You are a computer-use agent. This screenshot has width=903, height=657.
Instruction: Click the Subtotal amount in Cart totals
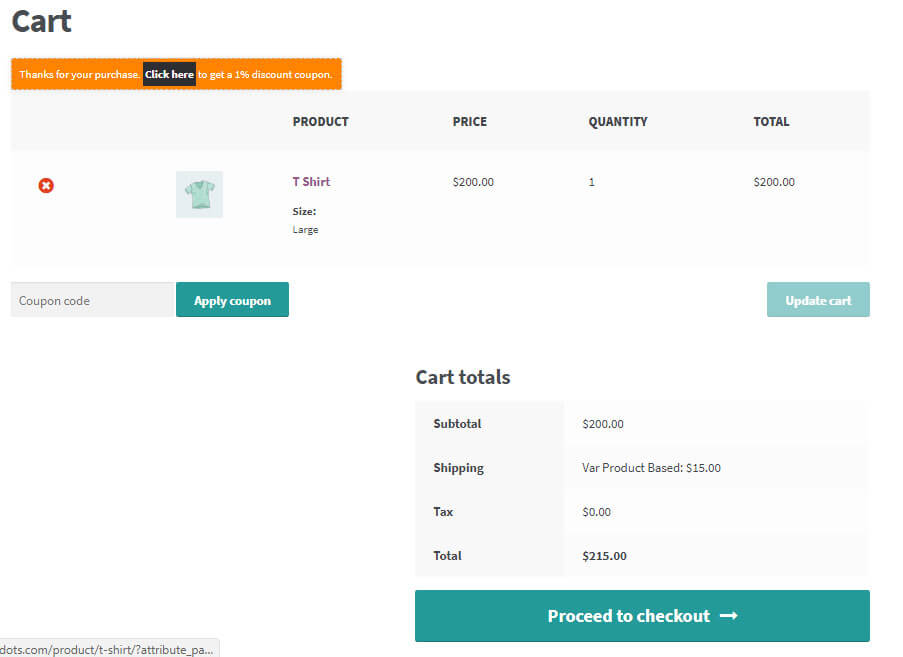tap(602, 423)
